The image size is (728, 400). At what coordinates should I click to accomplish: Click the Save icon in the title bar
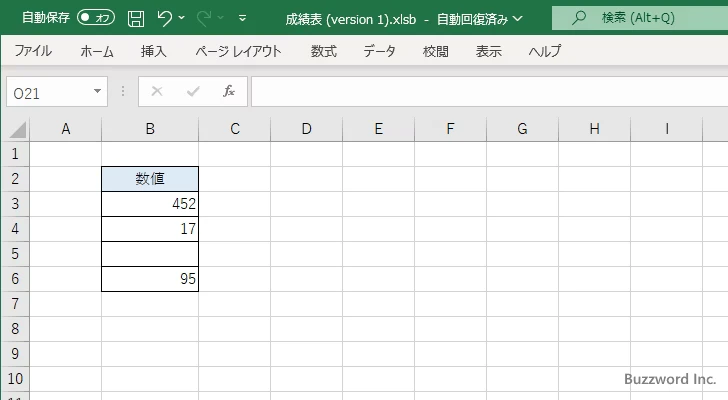click(136, 18)
